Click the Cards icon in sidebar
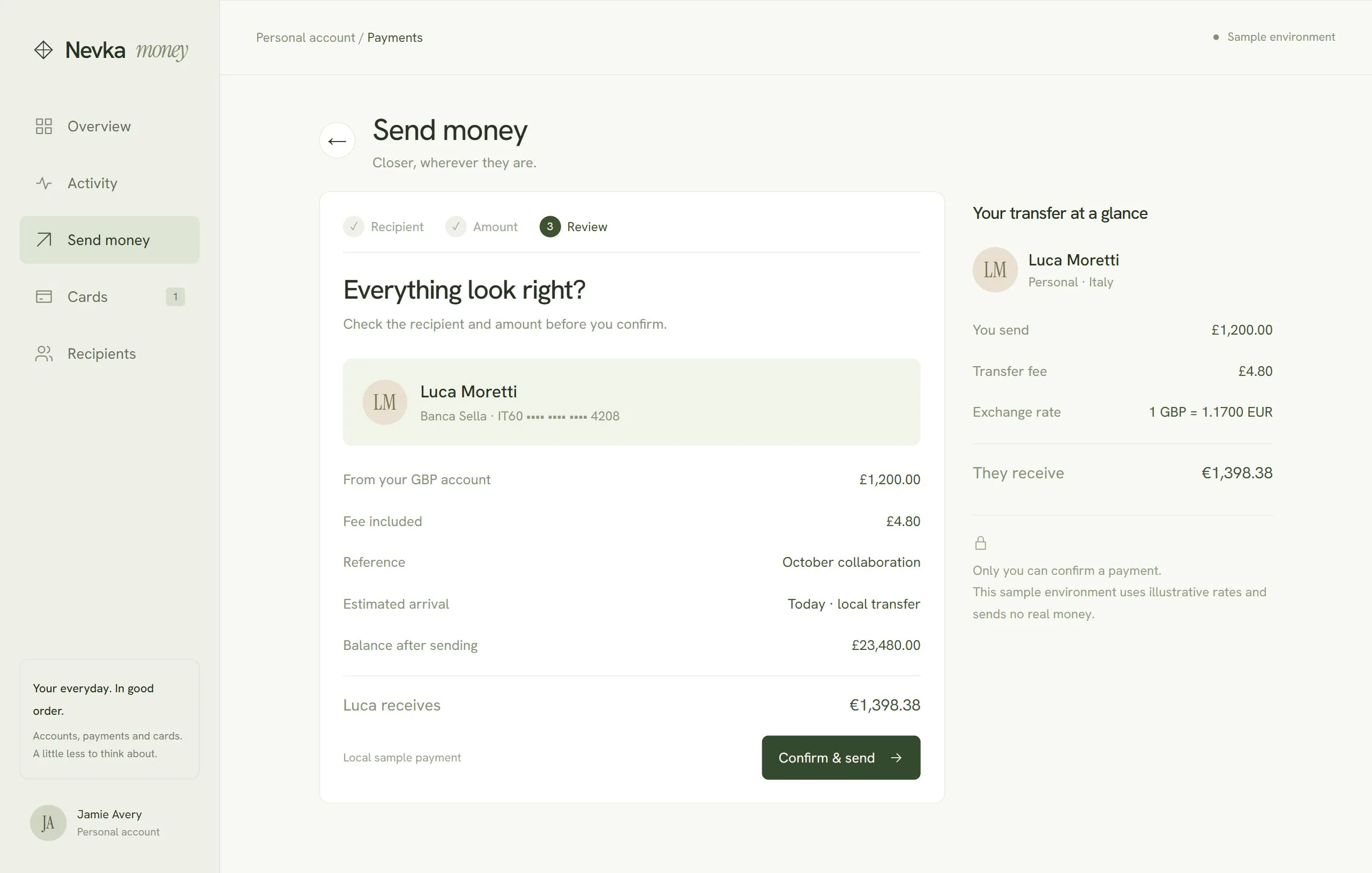The image size is (1372, 873). point(44,297)
